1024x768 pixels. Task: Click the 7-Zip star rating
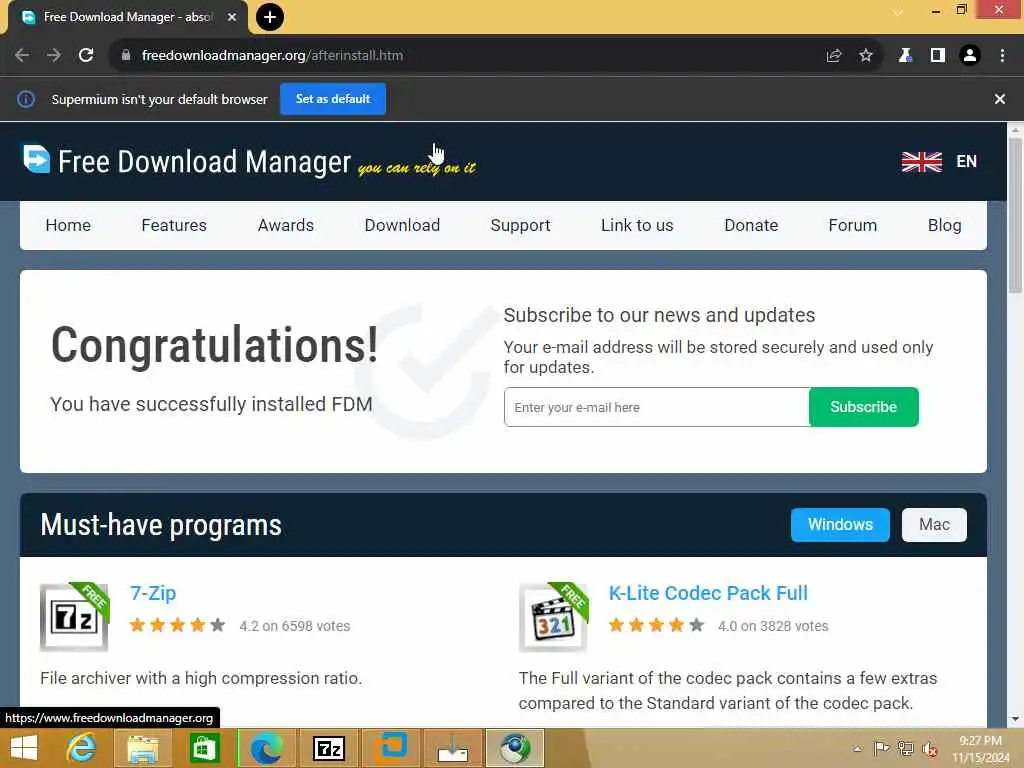[177, 625]
